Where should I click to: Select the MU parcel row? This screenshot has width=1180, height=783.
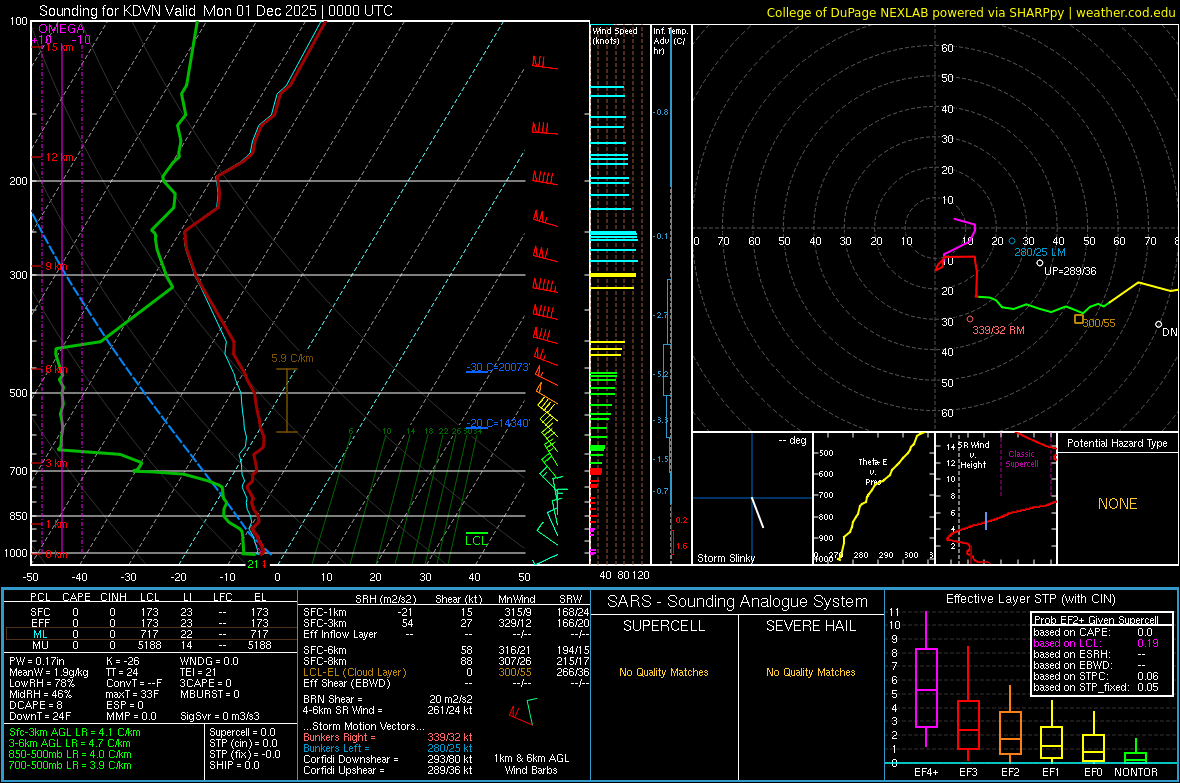point(151,645)
